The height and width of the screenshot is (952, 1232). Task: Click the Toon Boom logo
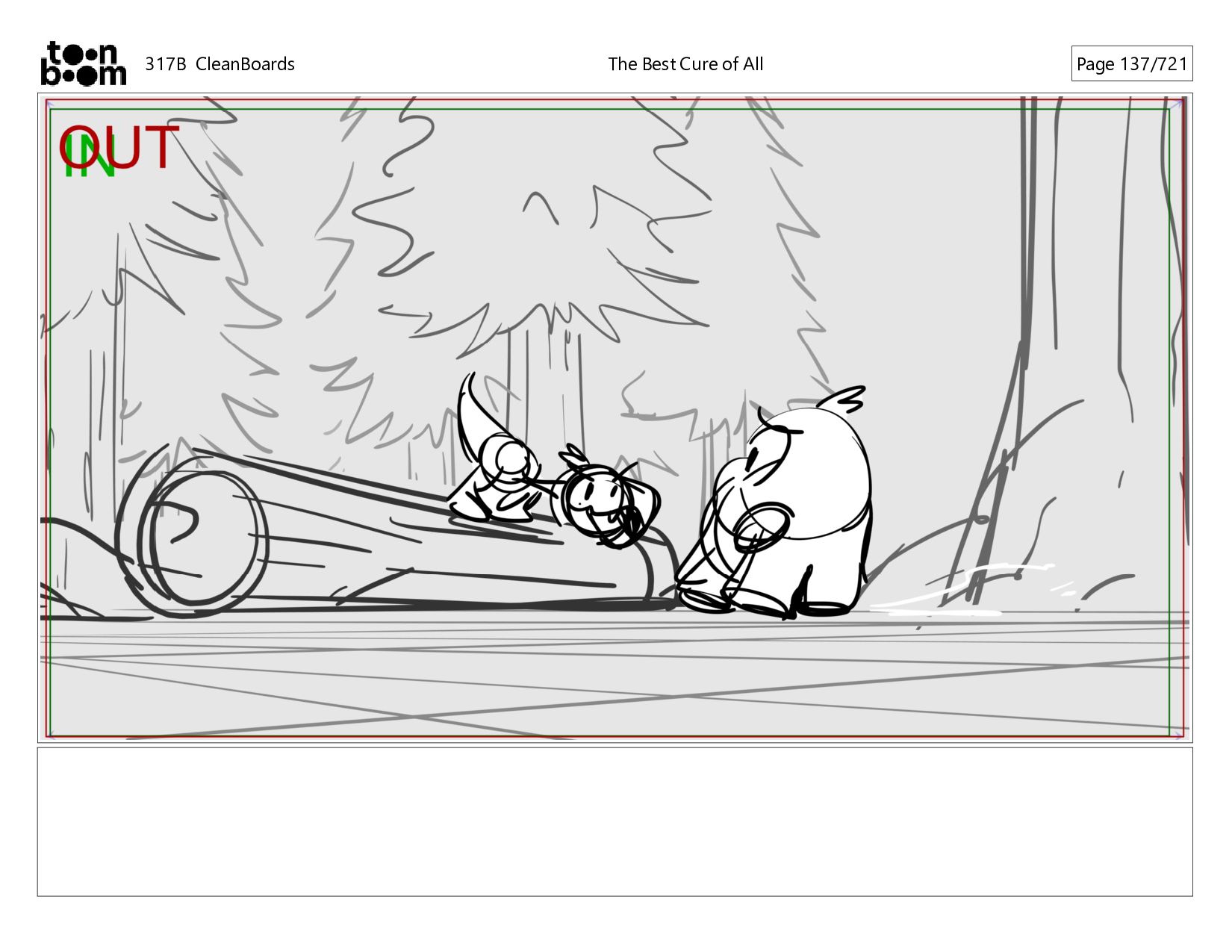(x=83, y=63)
